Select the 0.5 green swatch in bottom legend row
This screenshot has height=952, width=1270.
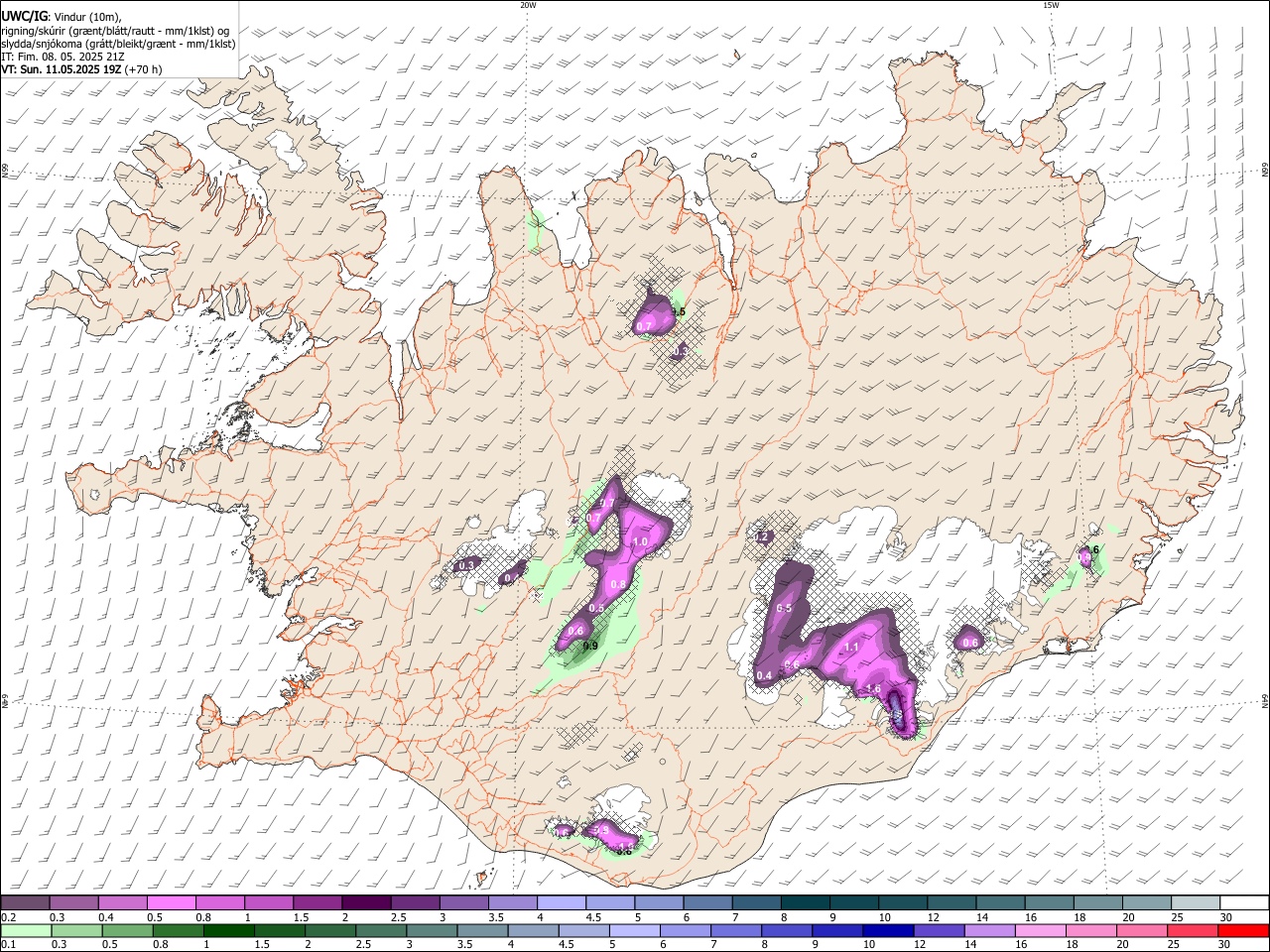[127, 930]
